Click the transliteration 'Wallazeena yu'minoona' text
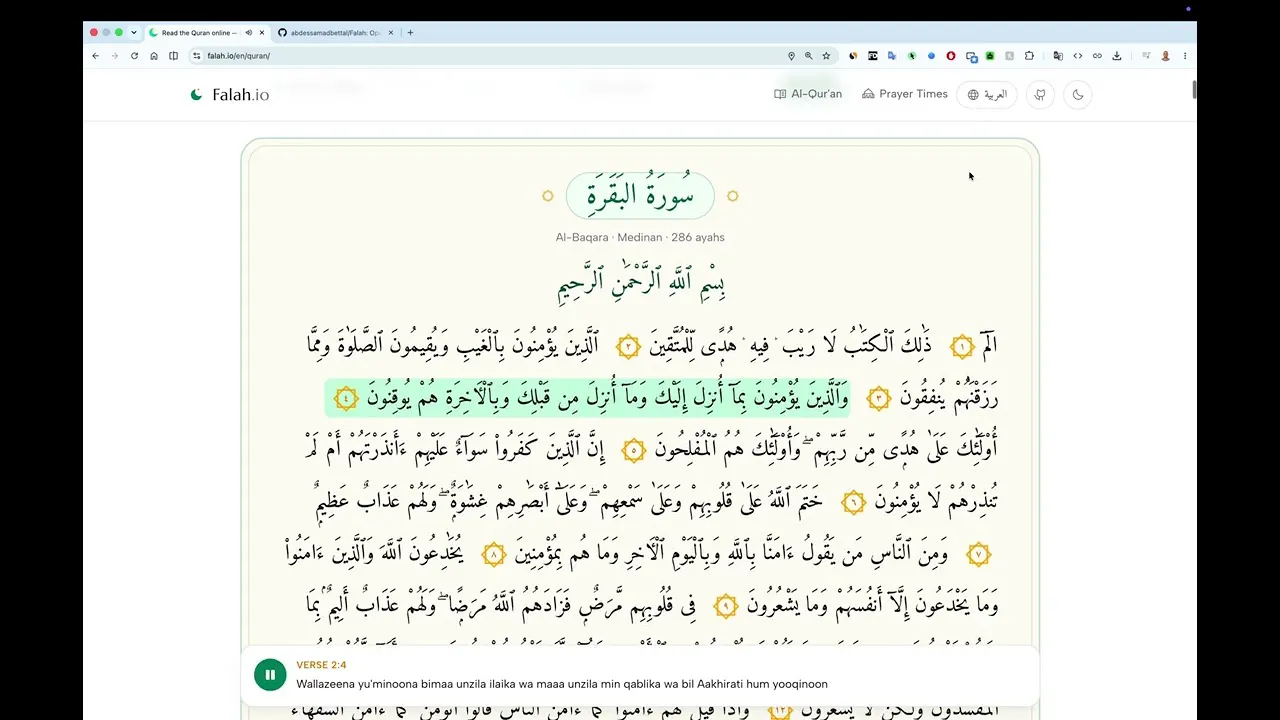This screenshot has width=1280, height=720. 562,684
